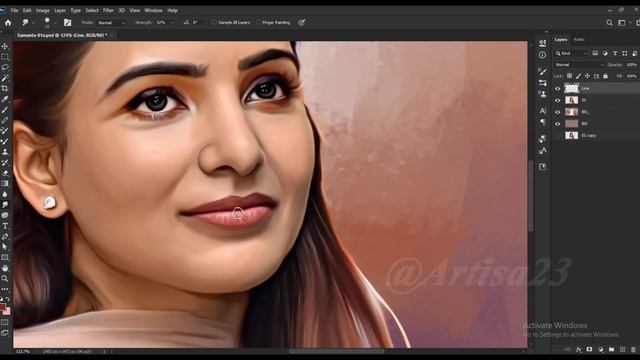The width and height of the screenshot is (640, 360).
Task: Open the search icon at top right
Action: click(x=609, y=23)
